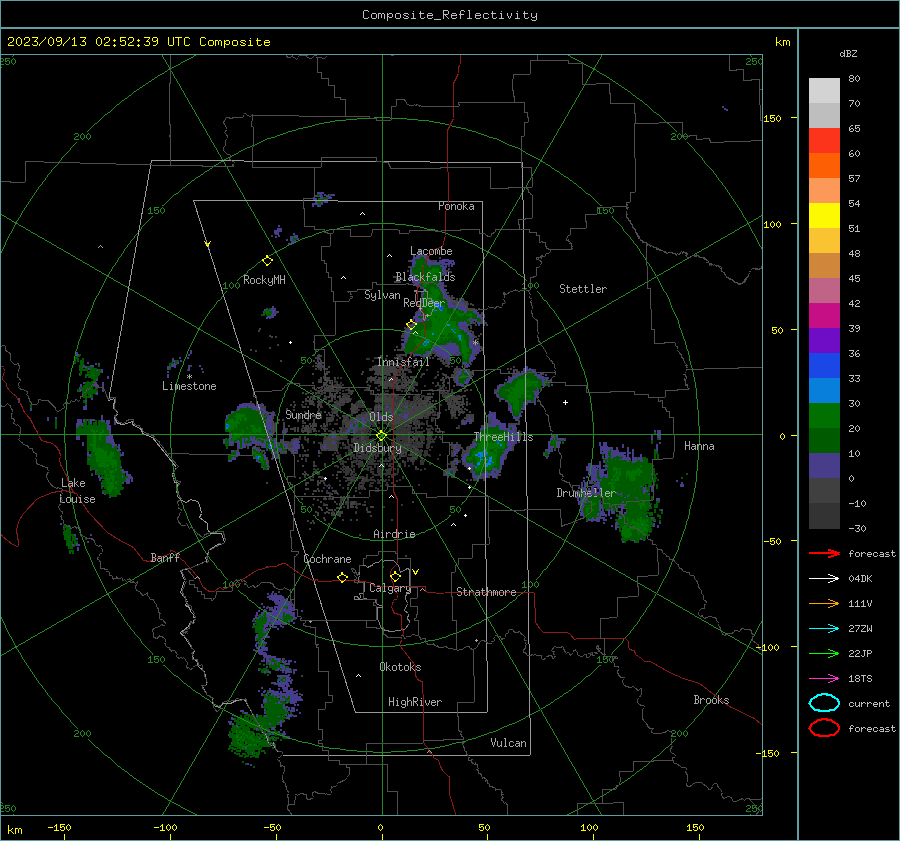Viewport: 900px width, 841px height.
Task: Select the 33 dBZ blue color swatch
Action: tap(824, 365)
